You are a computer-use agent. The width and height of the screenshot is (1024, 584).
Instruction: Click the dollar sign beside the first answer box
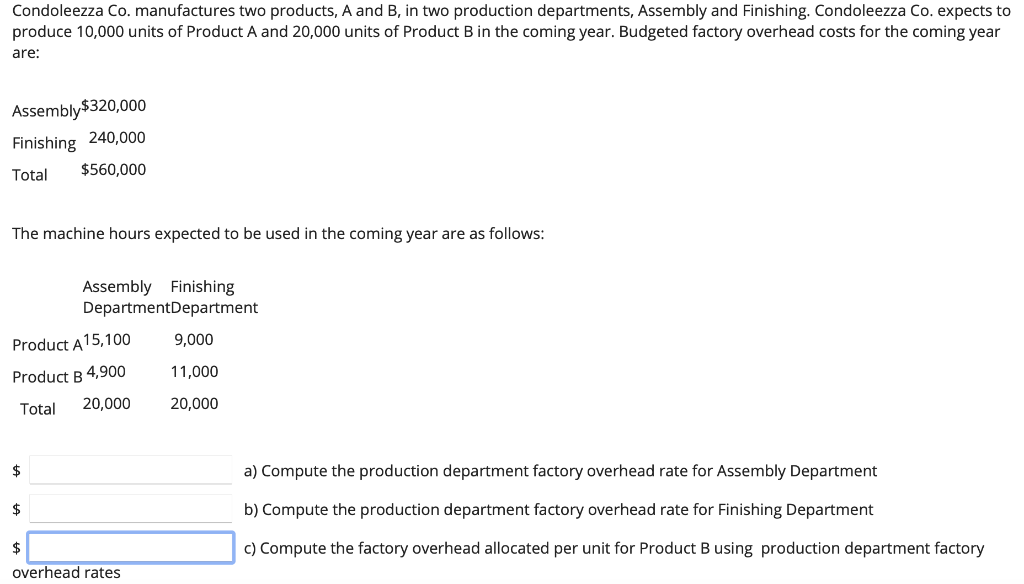(x=15, y=469)
